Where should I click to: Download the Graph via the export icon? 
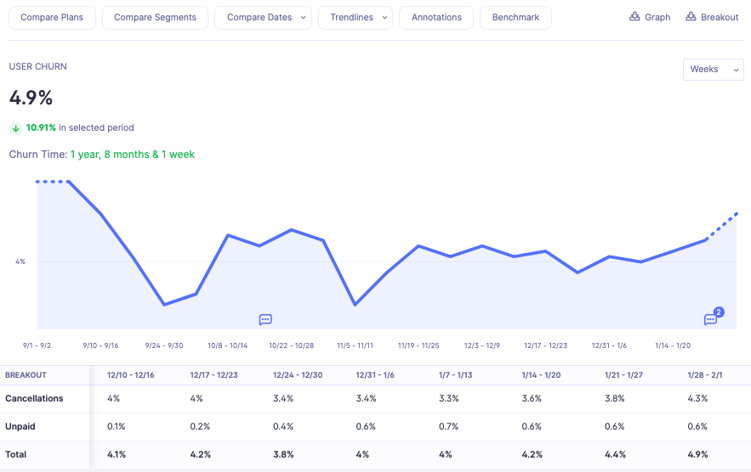[x=635, y=17]
